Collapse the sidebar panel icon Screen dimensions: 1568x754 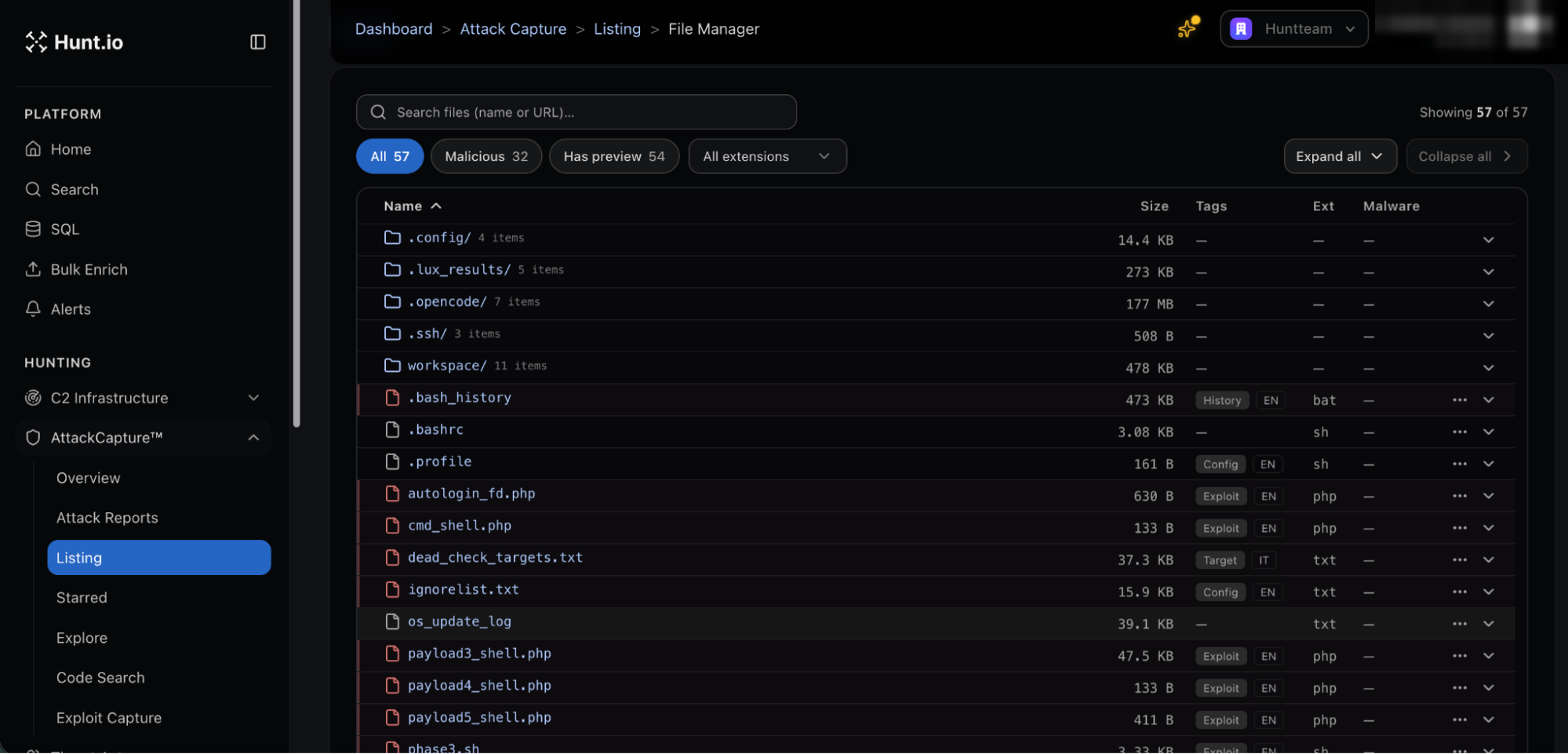click(258, 42)
